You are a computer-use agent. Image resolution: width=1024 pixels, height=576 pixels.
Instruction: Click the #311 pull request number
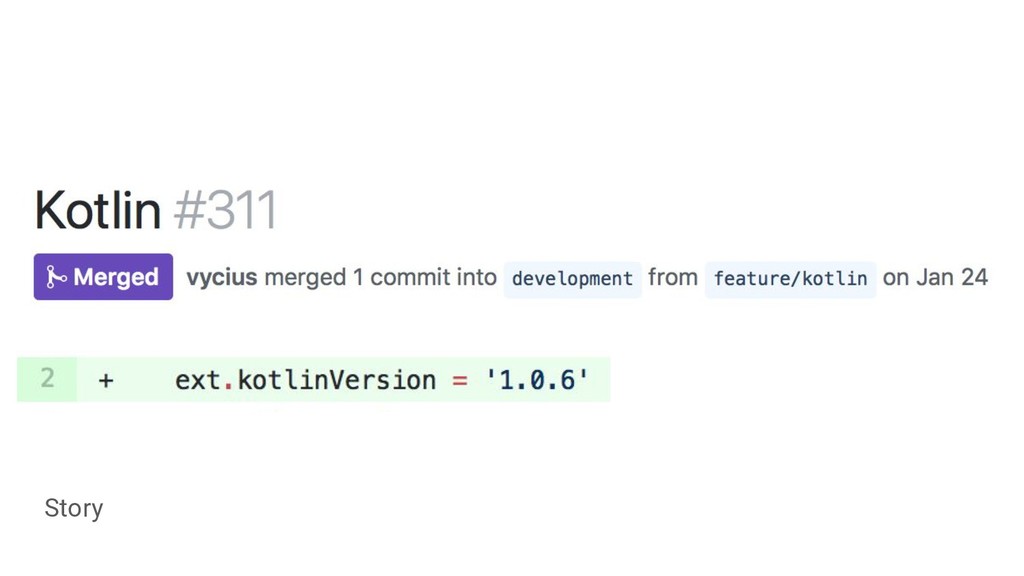point(226,211)
